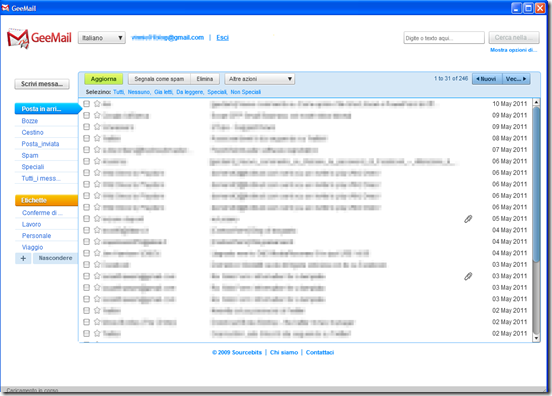Star the email dated 10 May 2011
Image resolution: width=552 pixels, height=396 pixels.
97,103
